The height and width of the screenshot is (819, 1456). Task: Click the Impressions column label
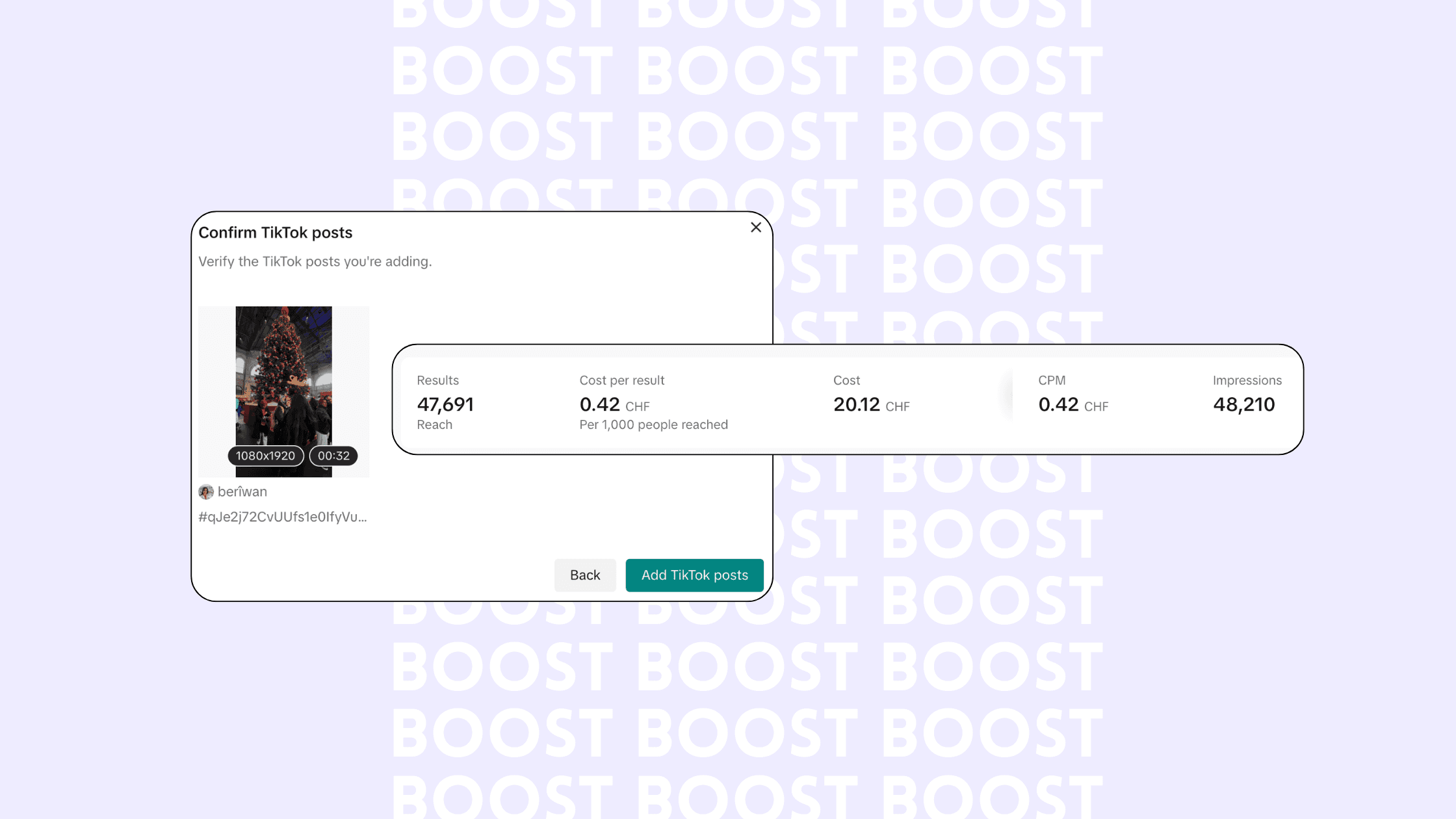click(x=1247, y=380)
